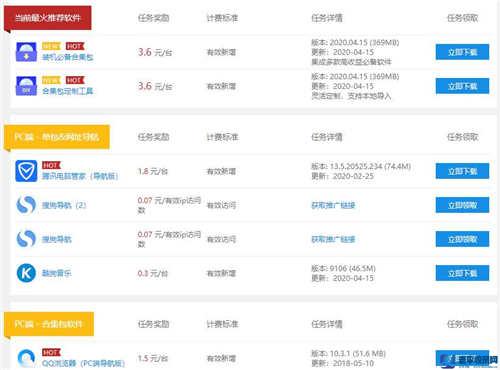Click 获取推广链接 in 搜狗导航 (2) row

pyautogui.click(x=333, y=205)
